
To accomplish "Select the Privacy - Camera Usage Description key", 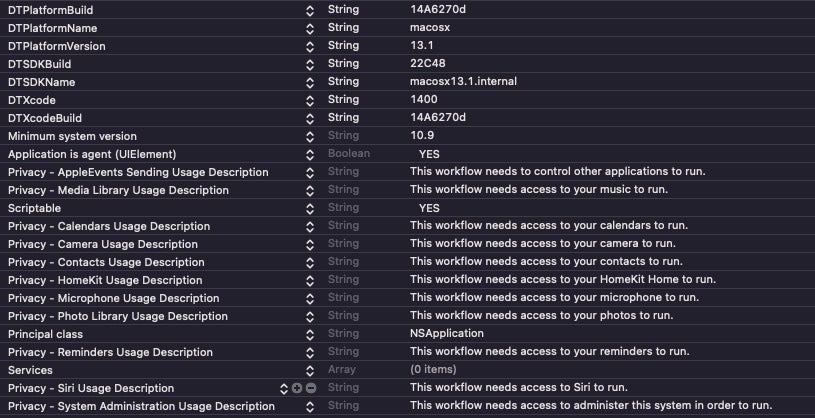I will tap(102, 244).
